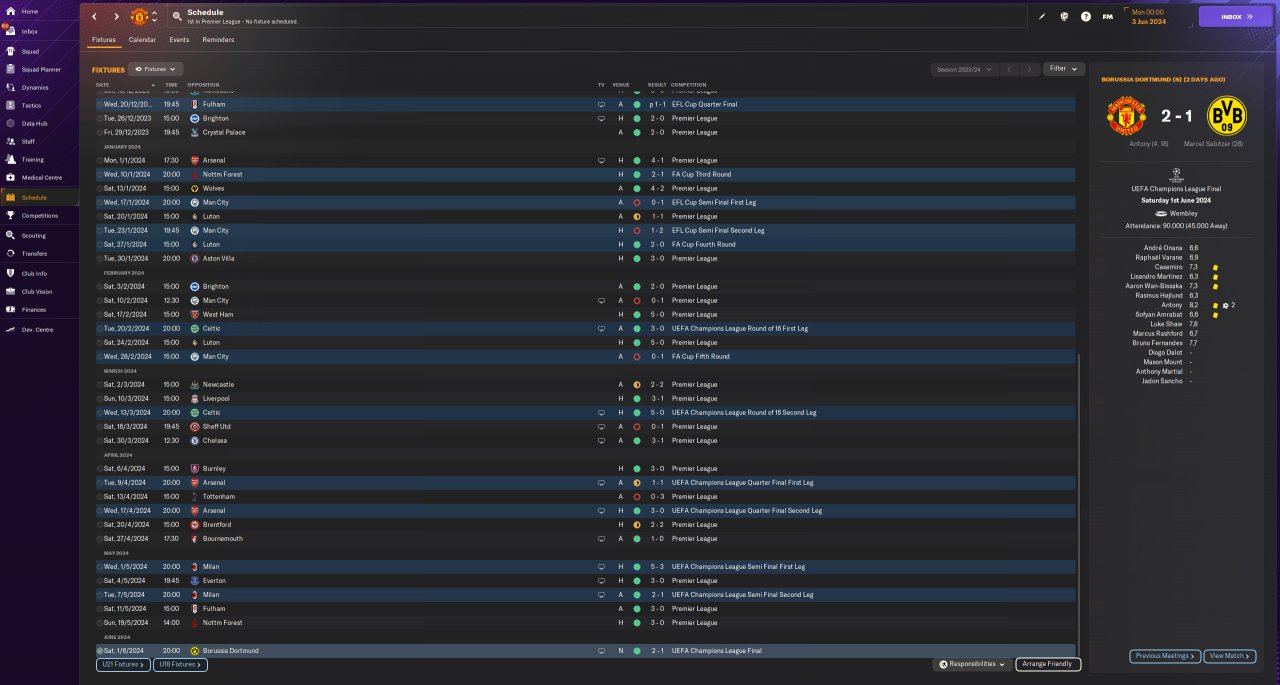
Task: Open the Filter dropdown
Action: point(1063,69)
